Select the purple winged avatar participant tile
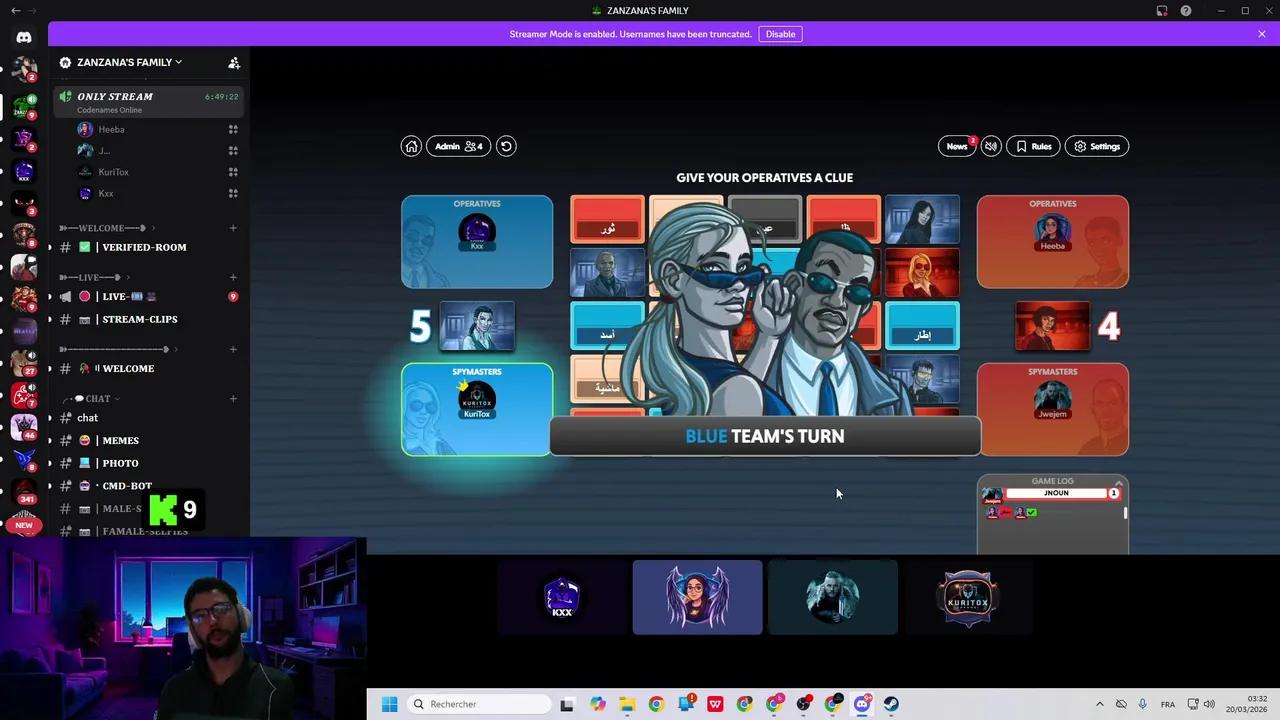 pos(697,597)
